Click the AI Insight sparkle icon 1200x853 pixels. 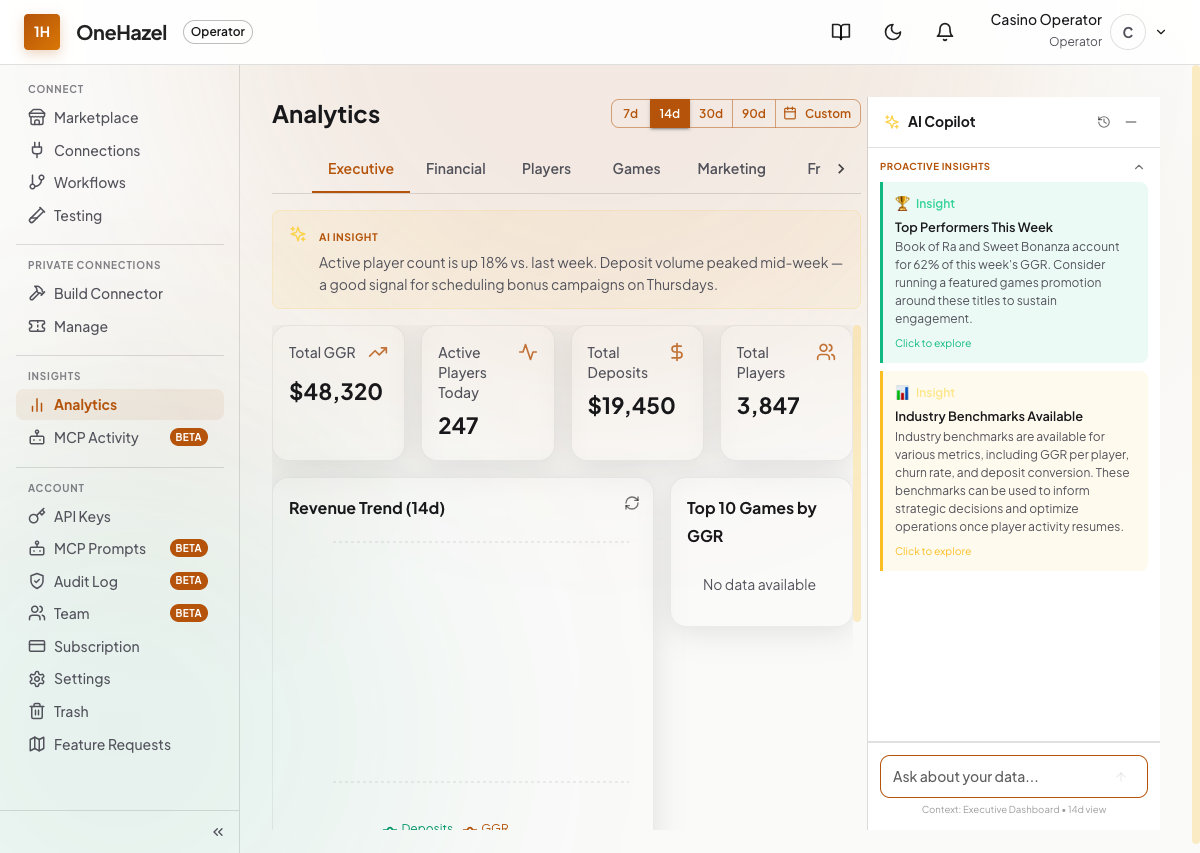click(298, 234)
